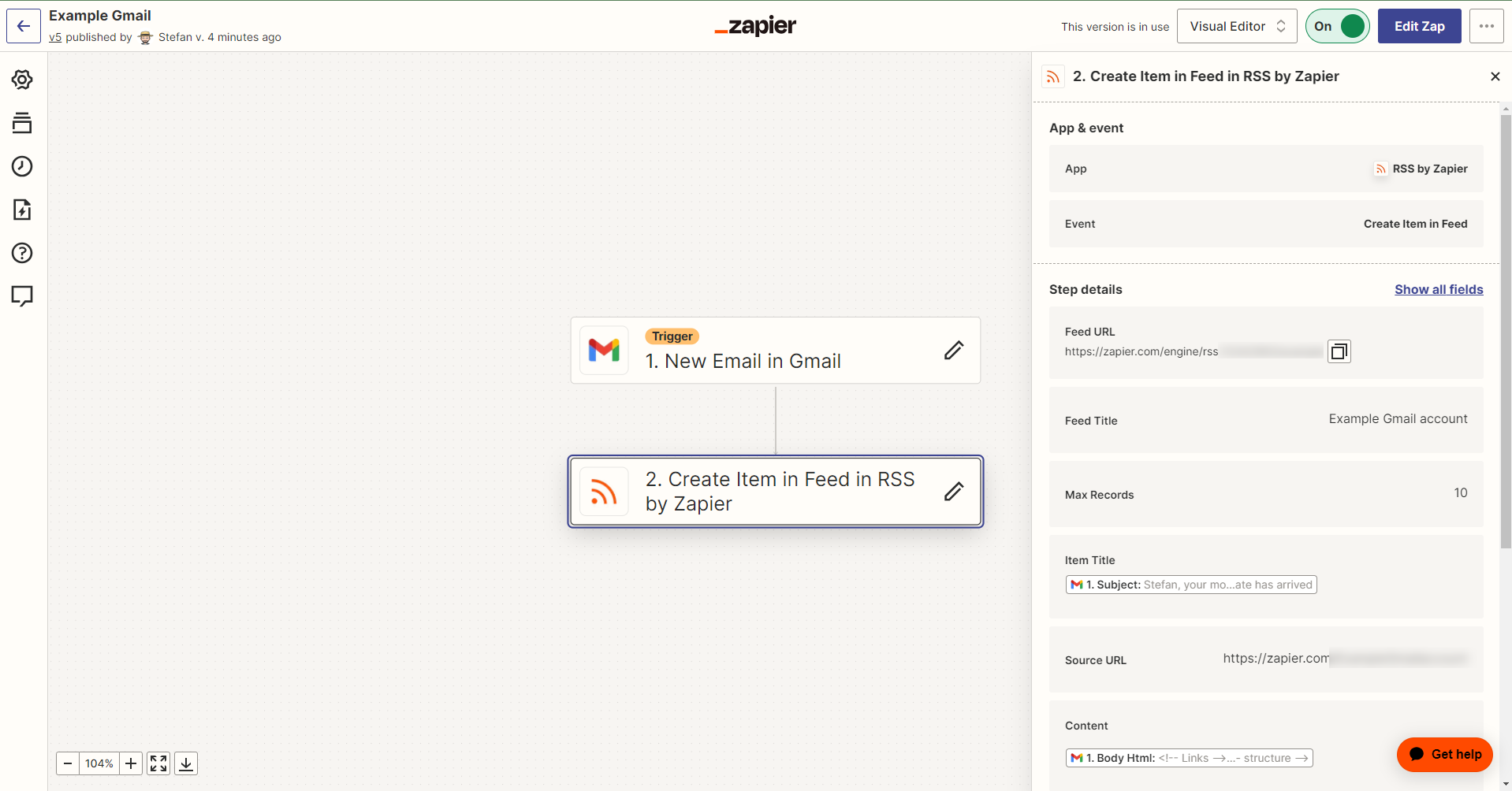Click the Edit Zap button
Image resolution: width=1512 pixels, height=791 pixels.
point(1420,26)
